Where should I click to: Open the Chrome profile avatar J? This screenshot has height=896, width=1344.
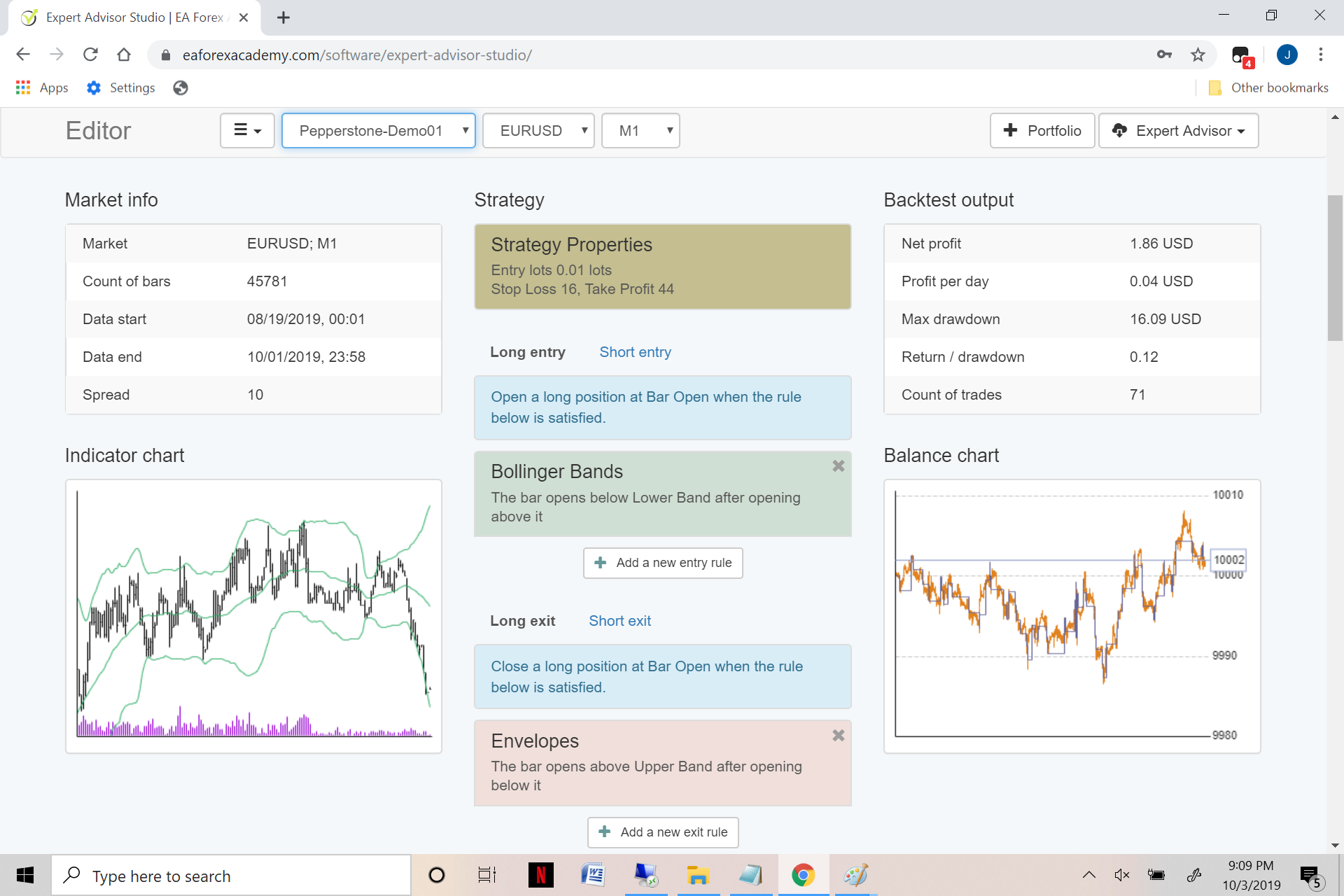click(1287, 55)
